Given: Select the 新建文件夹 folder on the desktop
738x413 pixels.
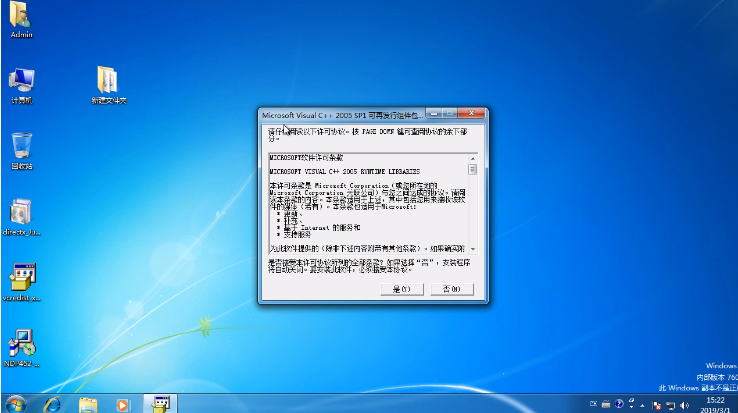Looking at the screenshot, I should coord(108,83).
